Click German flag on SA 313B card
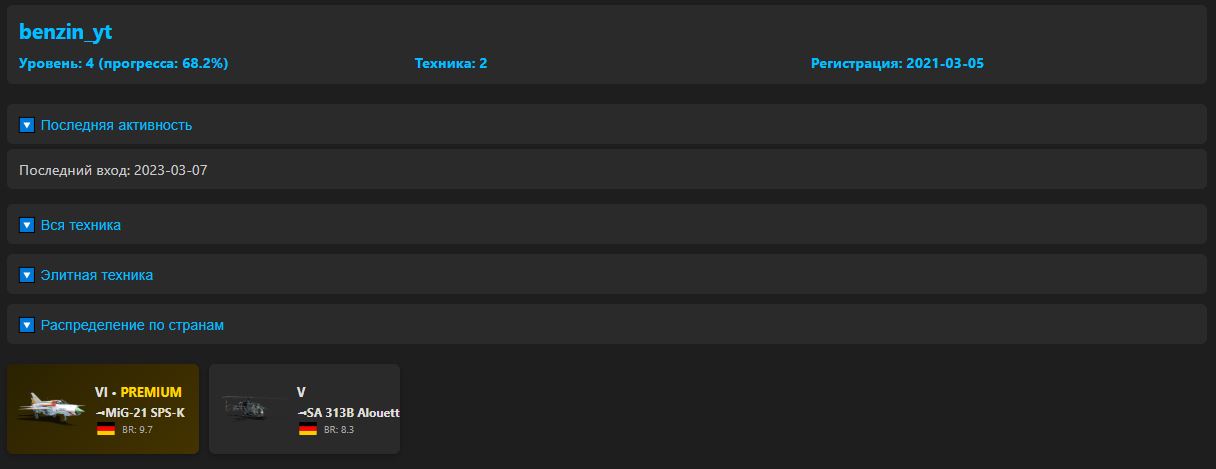This screenshot has width=1216, height=469. click(307, 429)
